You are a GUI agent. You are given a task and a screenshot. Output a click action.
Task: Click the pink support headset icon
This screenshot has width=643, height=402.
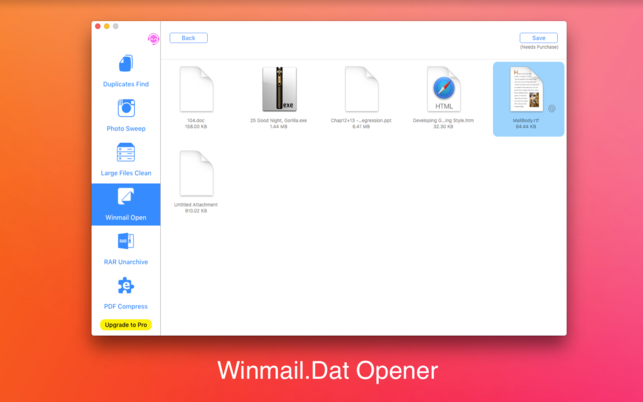pyautogui.click(x=153, y=39)
